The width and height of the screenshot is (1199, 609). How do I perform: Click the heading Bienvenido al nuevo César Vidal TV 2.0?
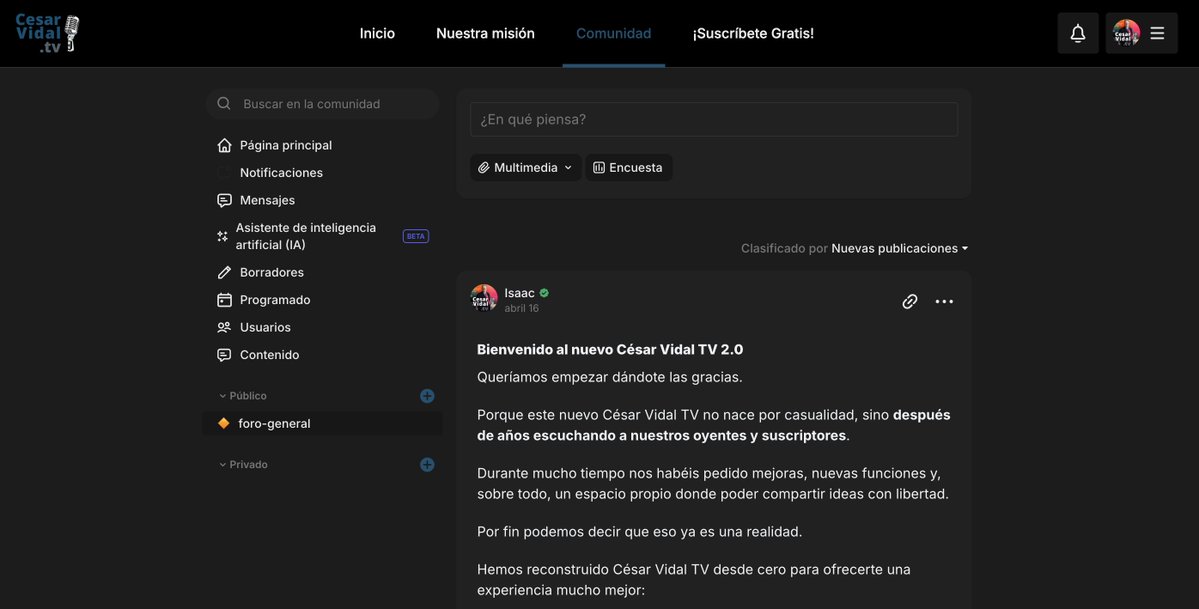point(610,350)
